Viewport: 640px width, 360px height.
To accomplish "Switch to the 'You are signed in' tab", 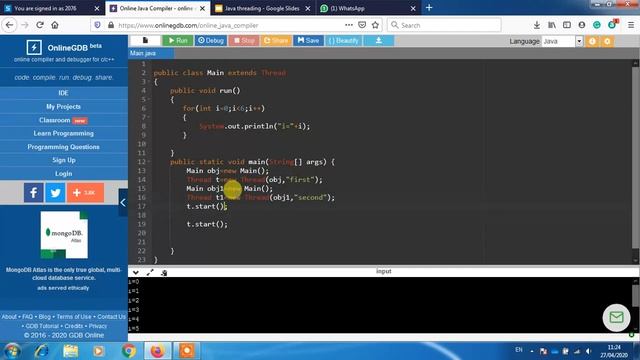I will click(x=51, y=8).
